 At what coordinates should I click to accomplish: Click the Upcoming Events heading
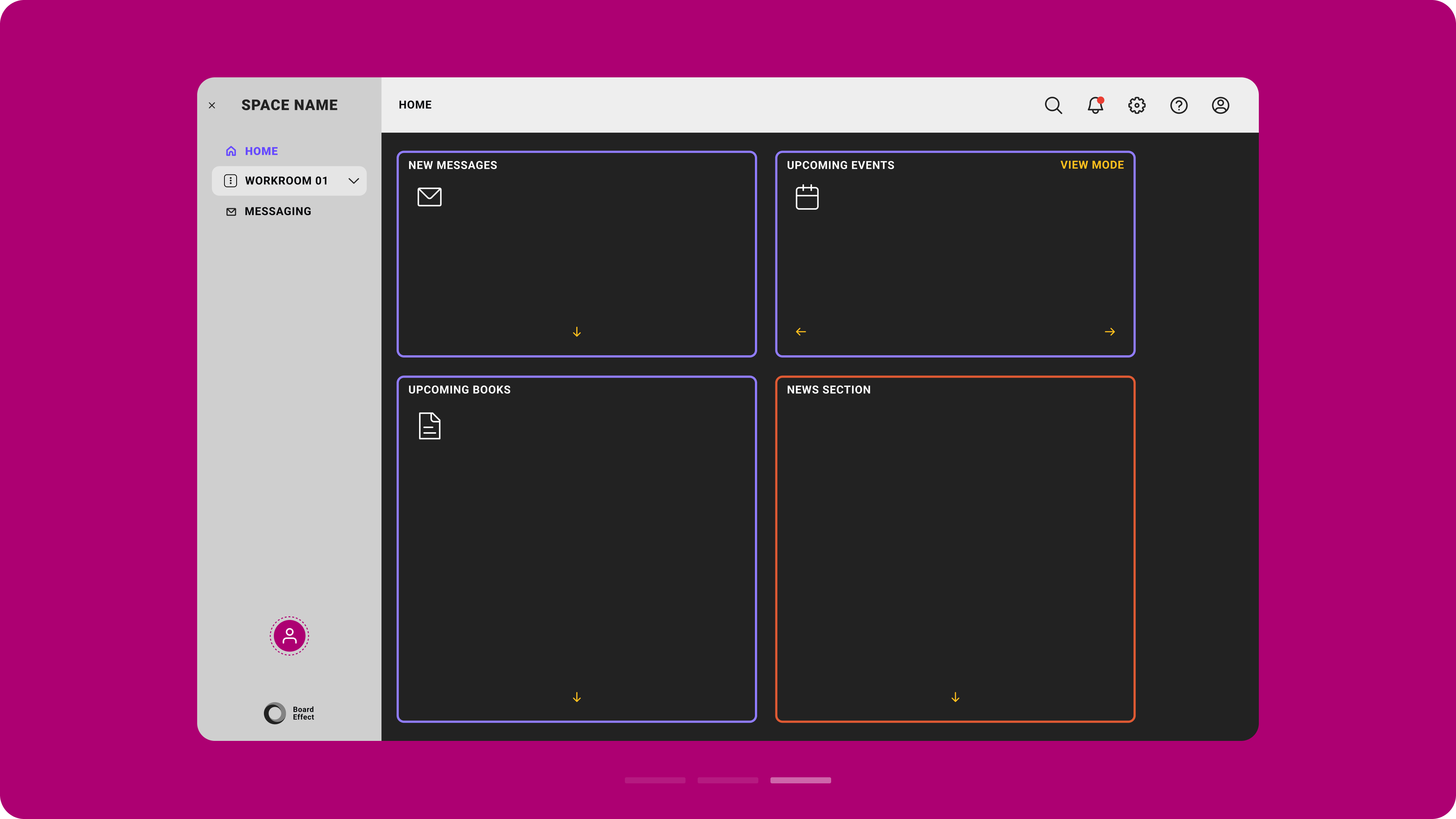click(841, 165)
